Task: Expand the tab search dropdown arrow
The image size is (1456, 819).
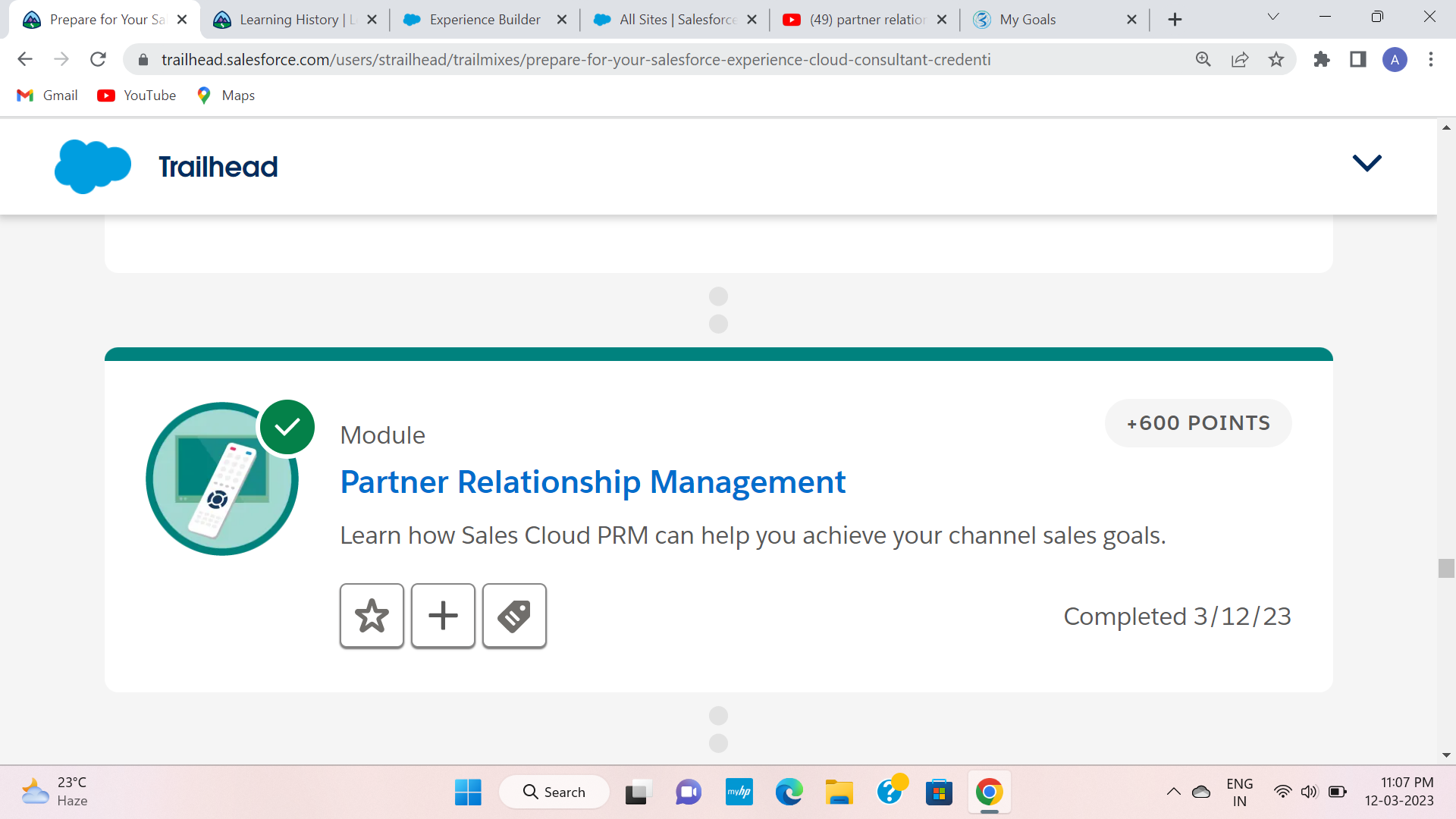Action: tap(1273, 17)
